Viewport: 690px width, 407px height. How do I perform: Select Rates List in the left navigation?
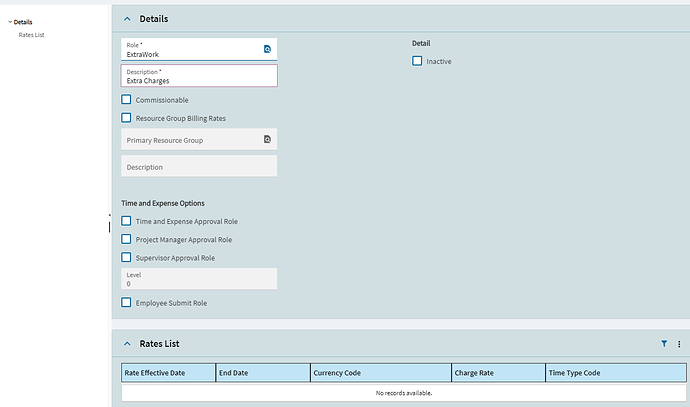tap(31, 35)
